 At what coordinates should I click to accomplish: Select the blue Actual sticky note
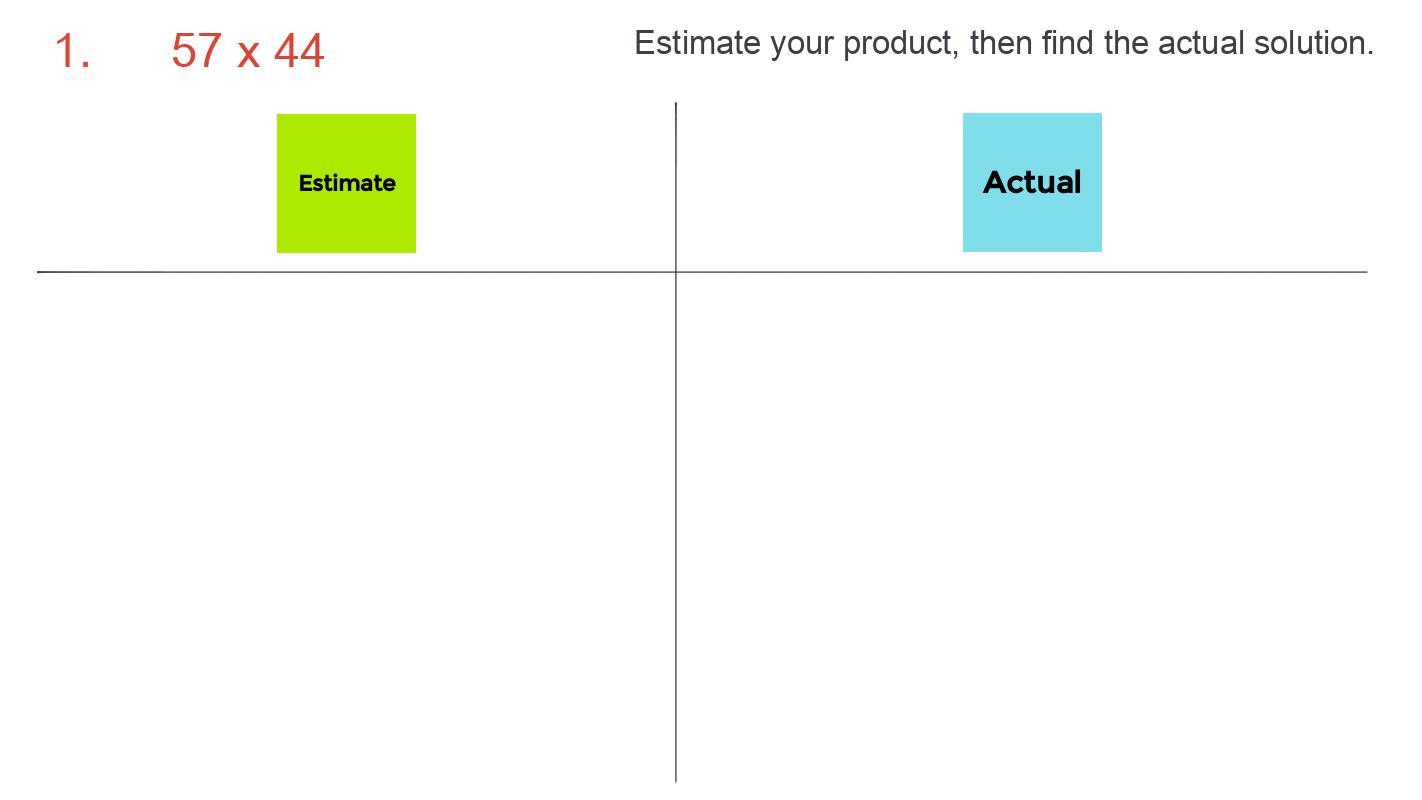point(1032,182)
